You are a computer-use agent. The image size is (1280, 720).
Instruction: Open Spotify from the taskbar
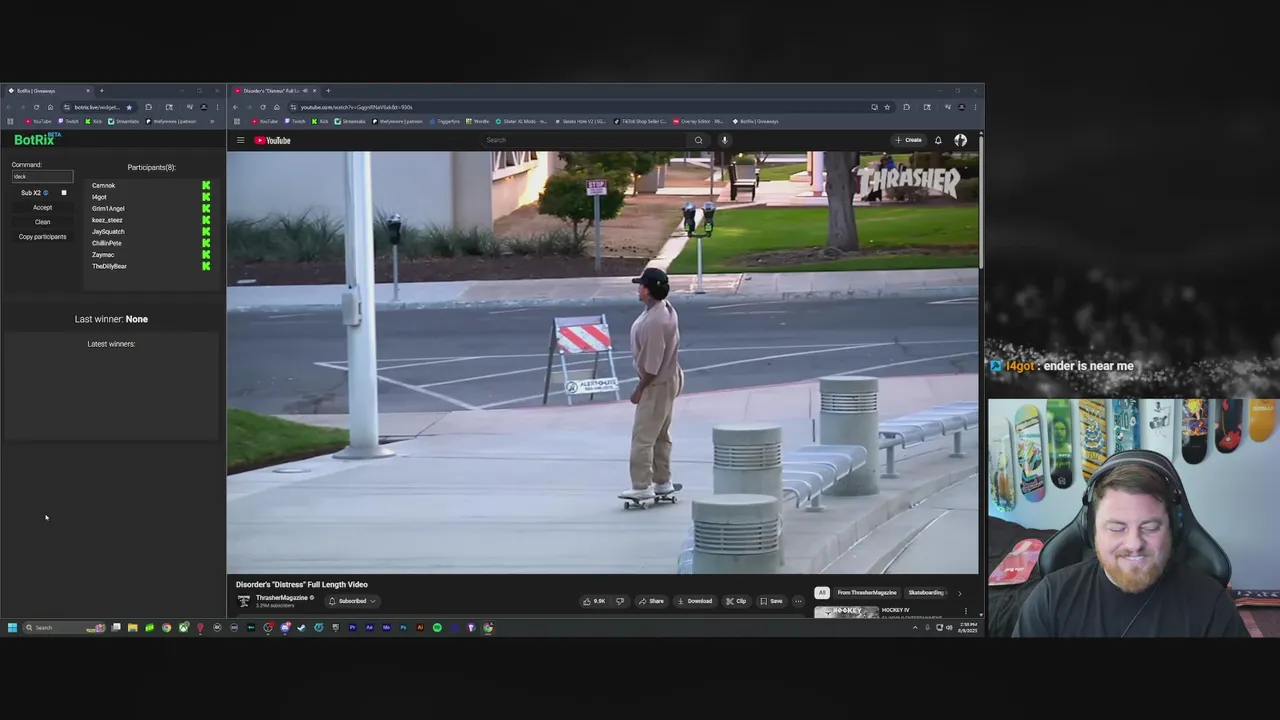point(437,627)
